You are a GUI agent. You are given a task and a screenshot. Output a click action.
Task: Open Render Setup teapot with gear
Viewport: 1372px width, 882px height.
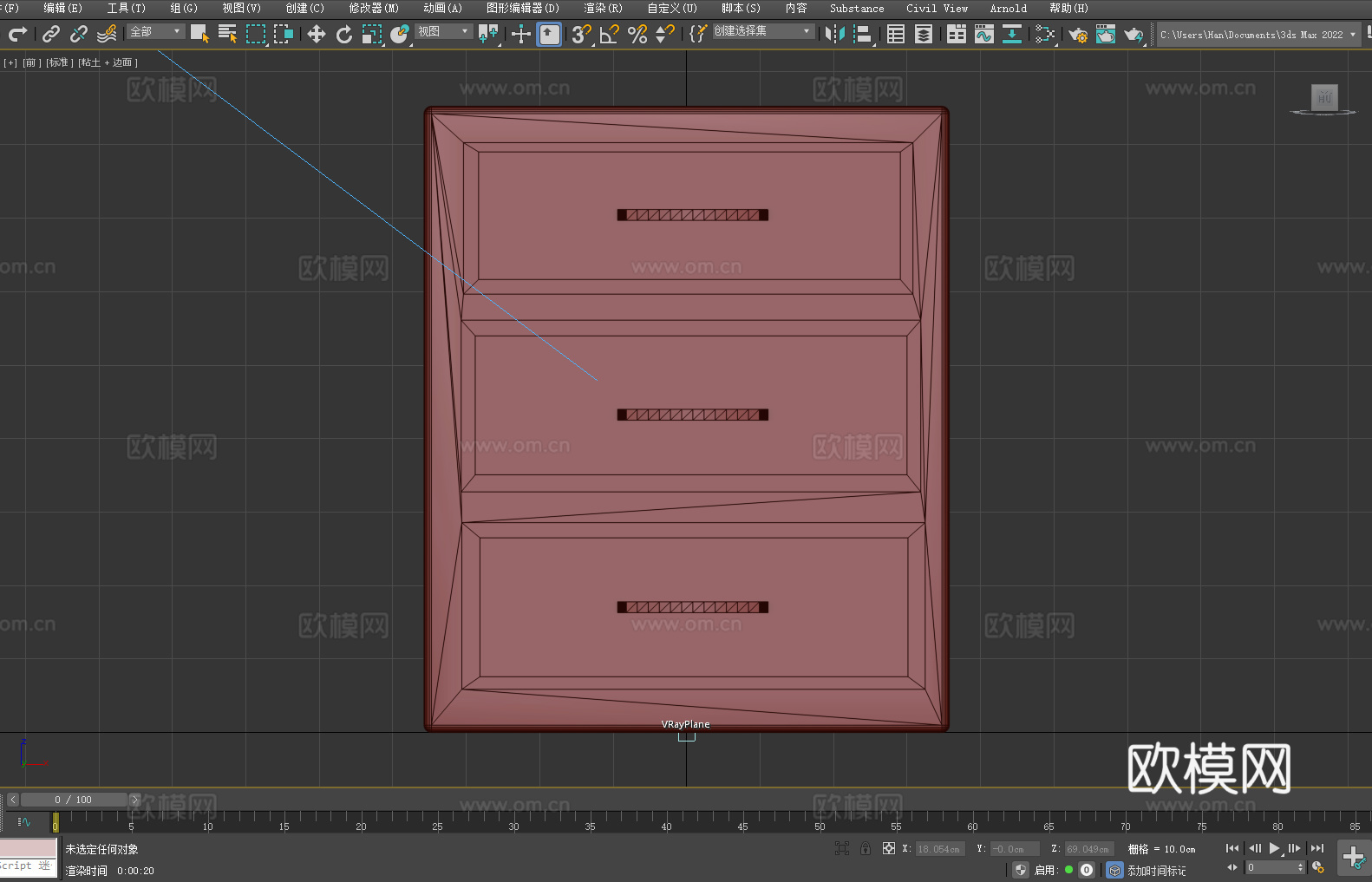tap(1078, 34)
